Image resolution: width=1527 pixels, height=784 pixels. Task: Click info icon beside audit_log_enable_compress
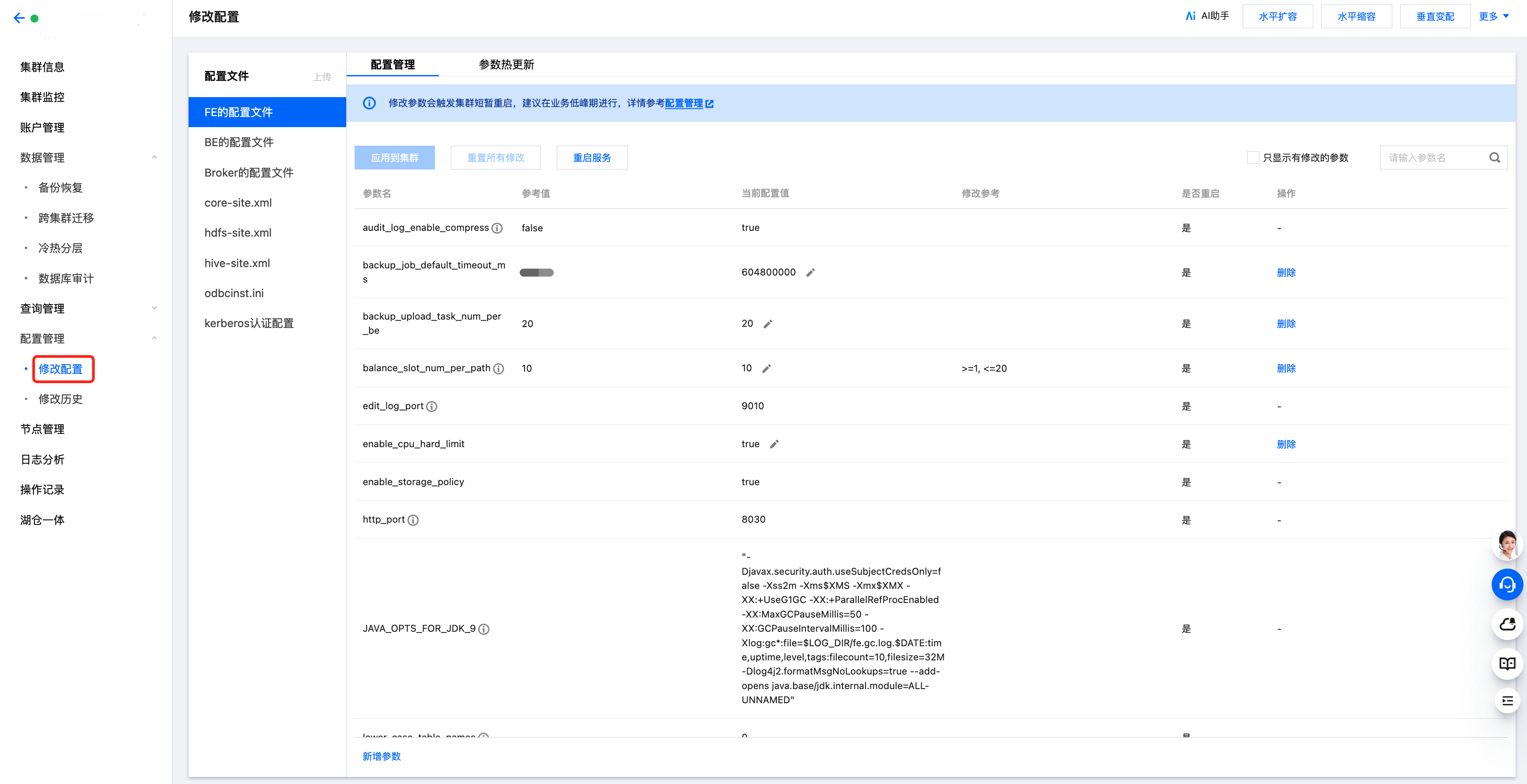497,228
